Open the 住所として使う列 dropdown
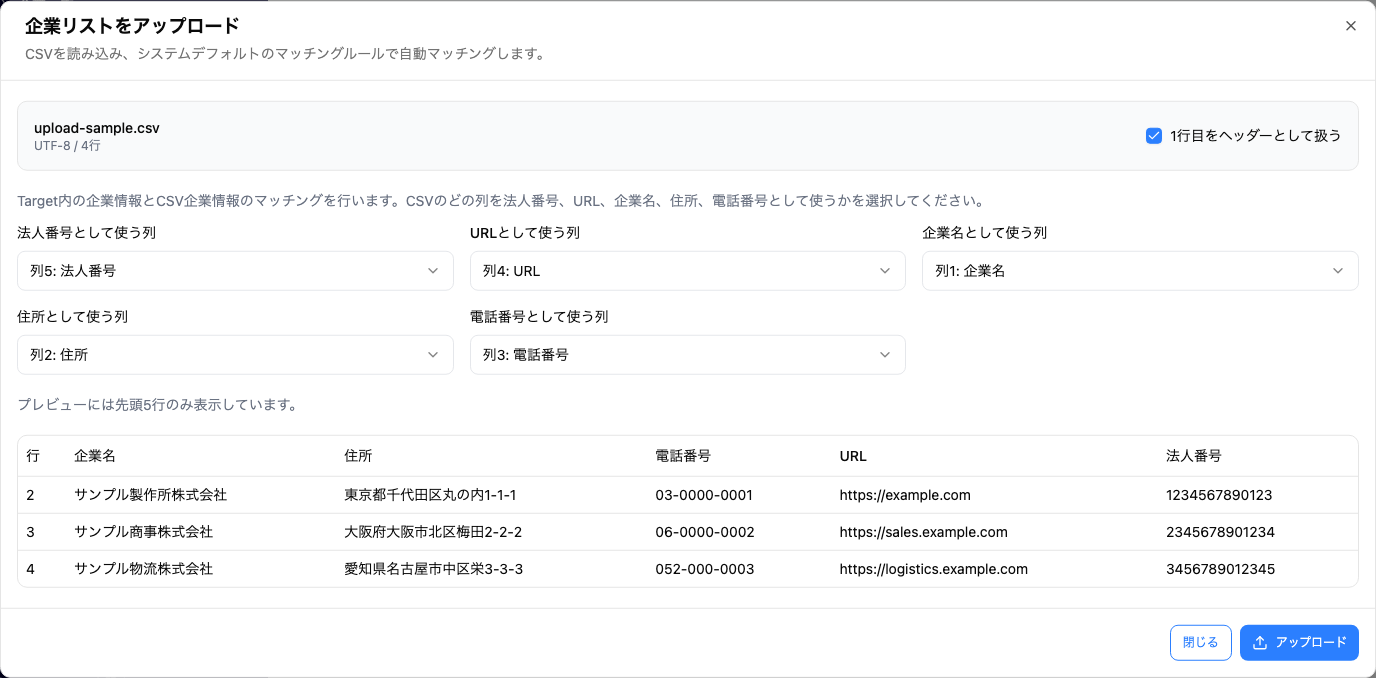The image size is (1376, 678). click(235, 355)
